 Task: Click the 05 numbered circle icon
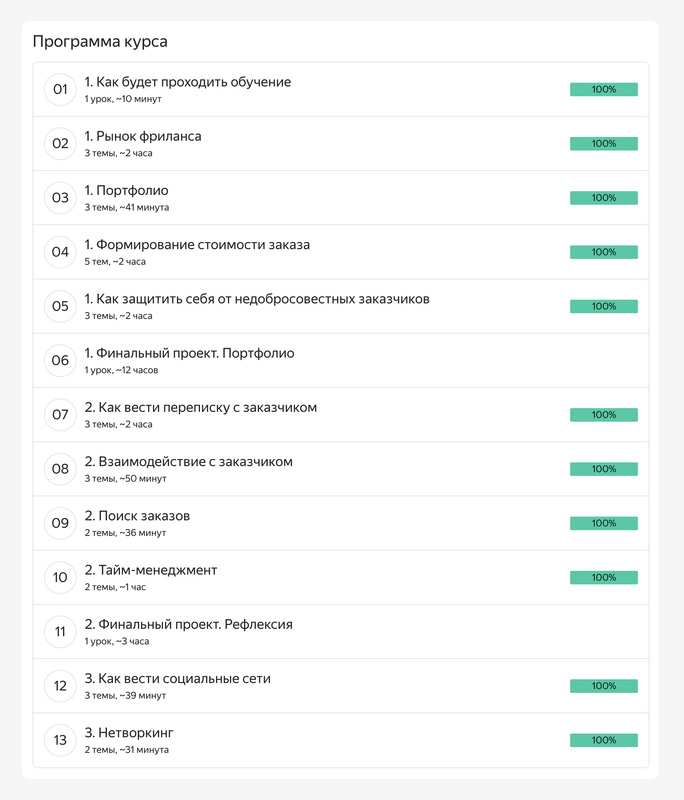click(x=60, y=306)
